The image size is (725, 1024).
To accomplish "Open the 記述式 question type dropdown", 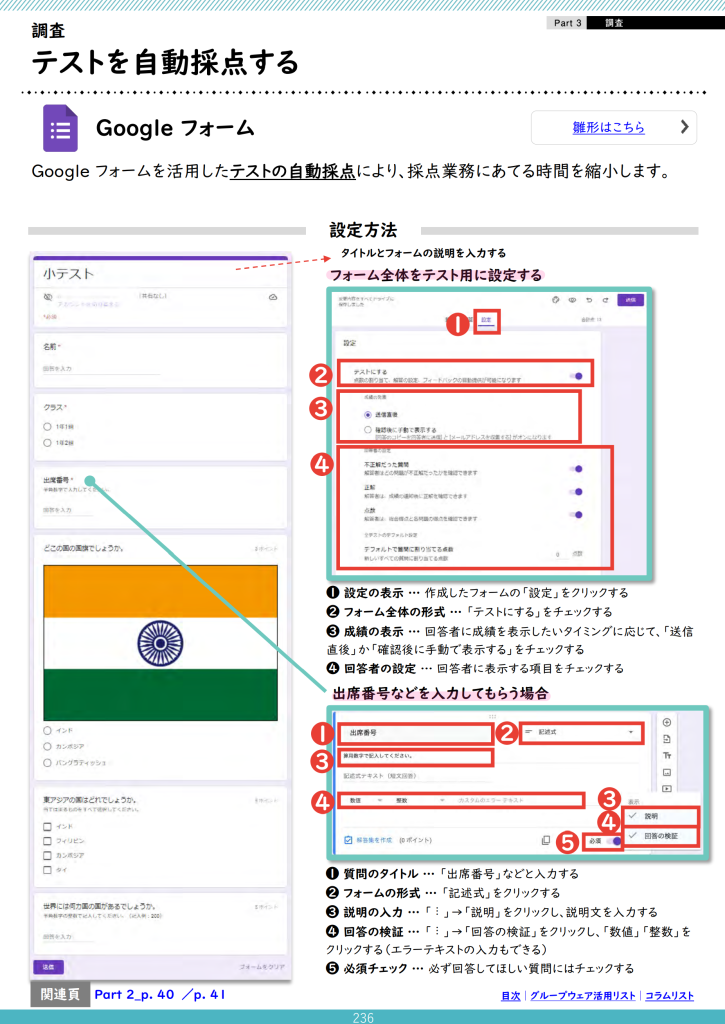I will coord(581,733).
